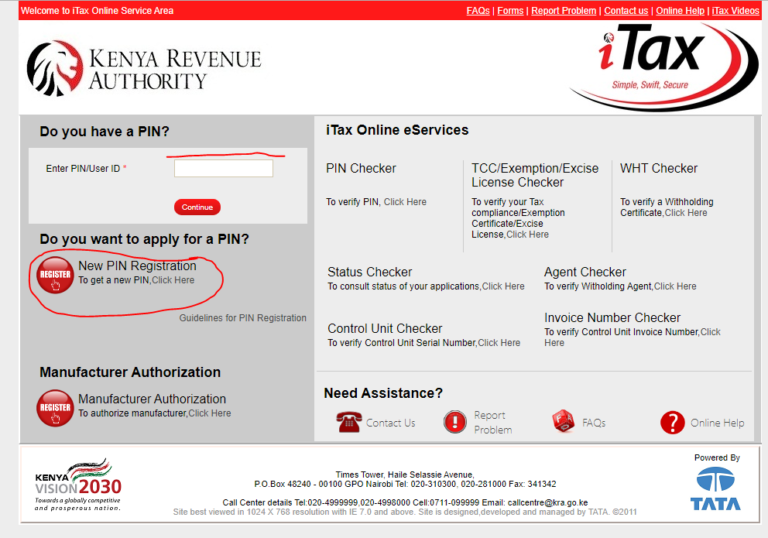
Task: Click the Enter PIN/User ID input field
Action: 223,168
